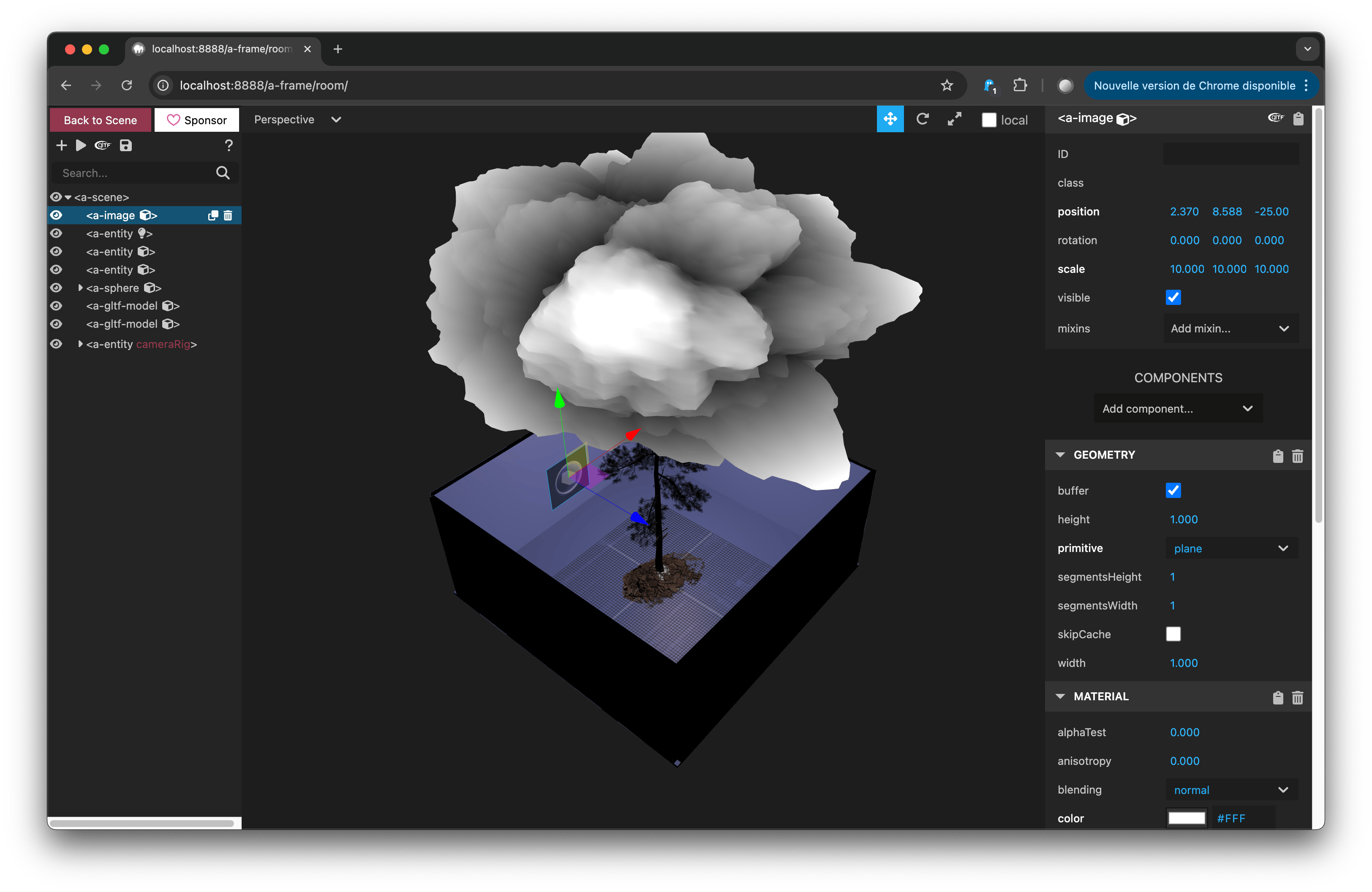The image size is (1372, 892).
Task: Select the scale transform tool
Action: tap(954, 119)
